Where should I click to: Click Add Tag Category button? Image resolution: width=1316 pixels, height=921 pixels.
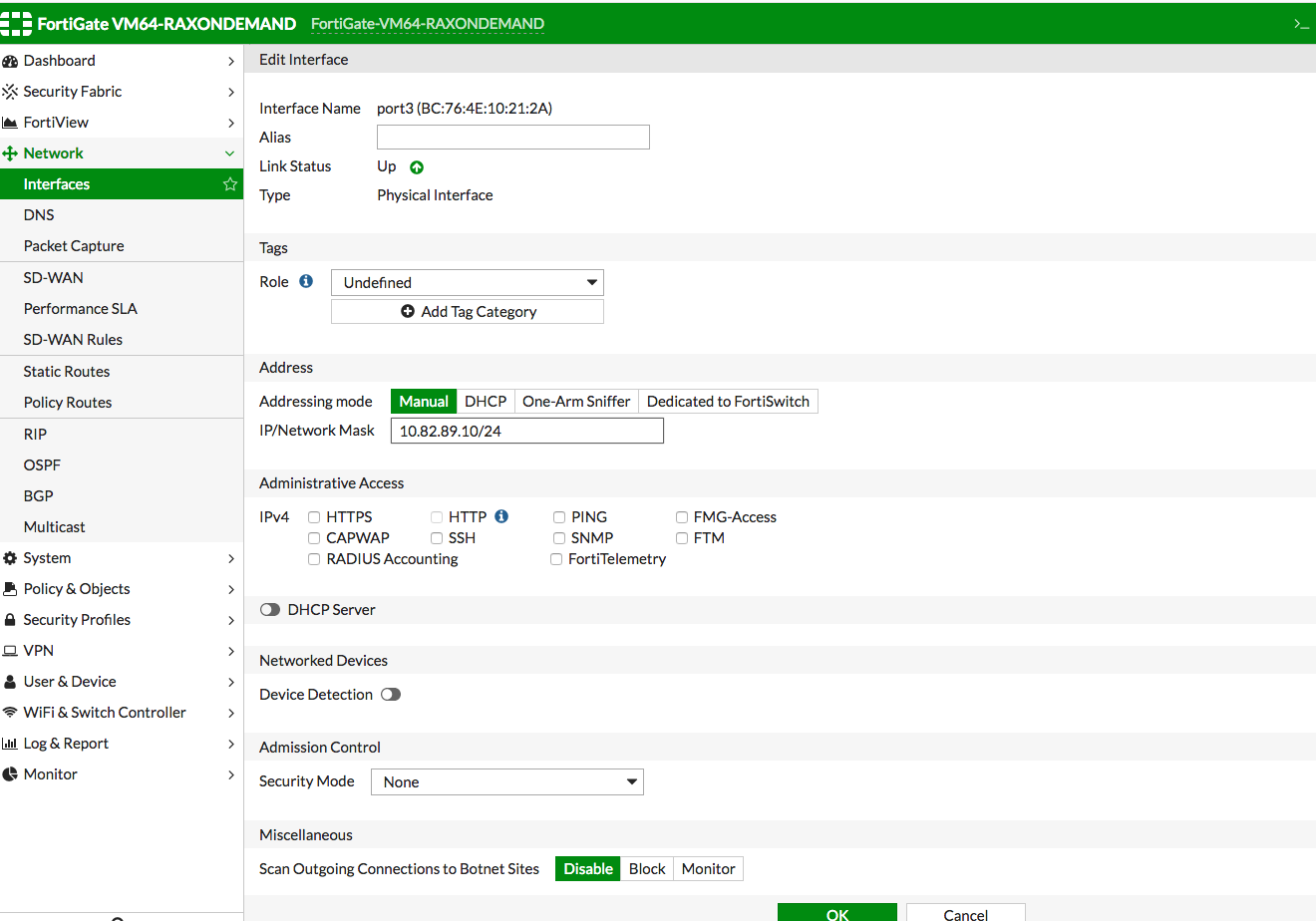[x=468, y=312]
